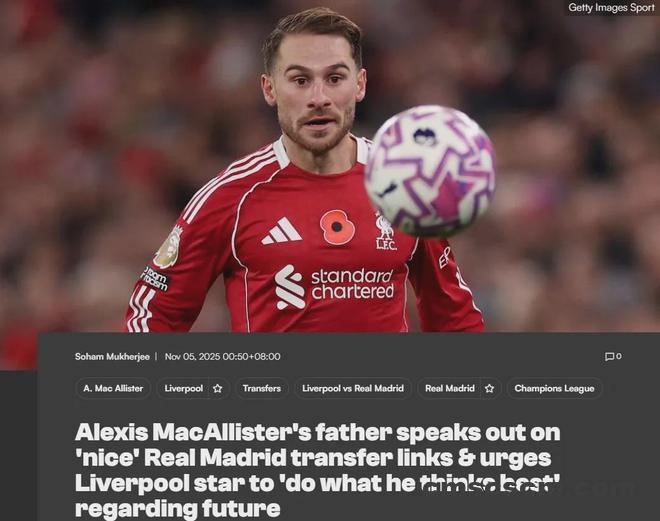660x521 pixels.
Task: Open the Liverpool tag
Action: coord(184,388)
